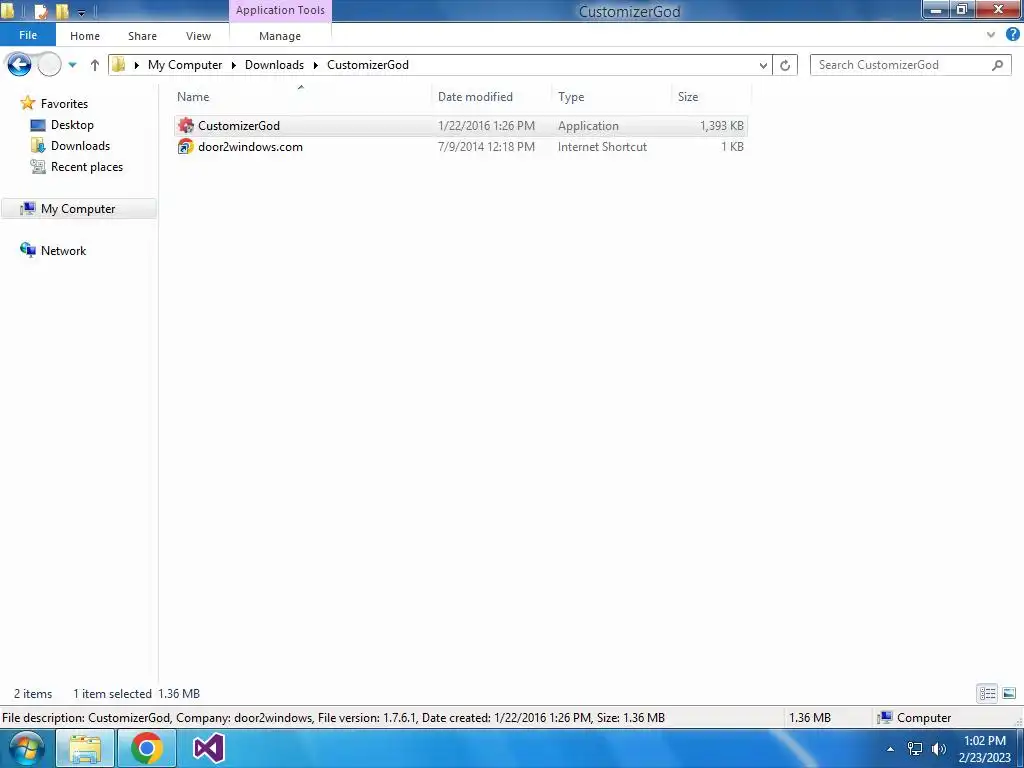The image size is (1024, 768).
Task: Click the My Computer monitor icon in sidebar
Action: [27, 208]
